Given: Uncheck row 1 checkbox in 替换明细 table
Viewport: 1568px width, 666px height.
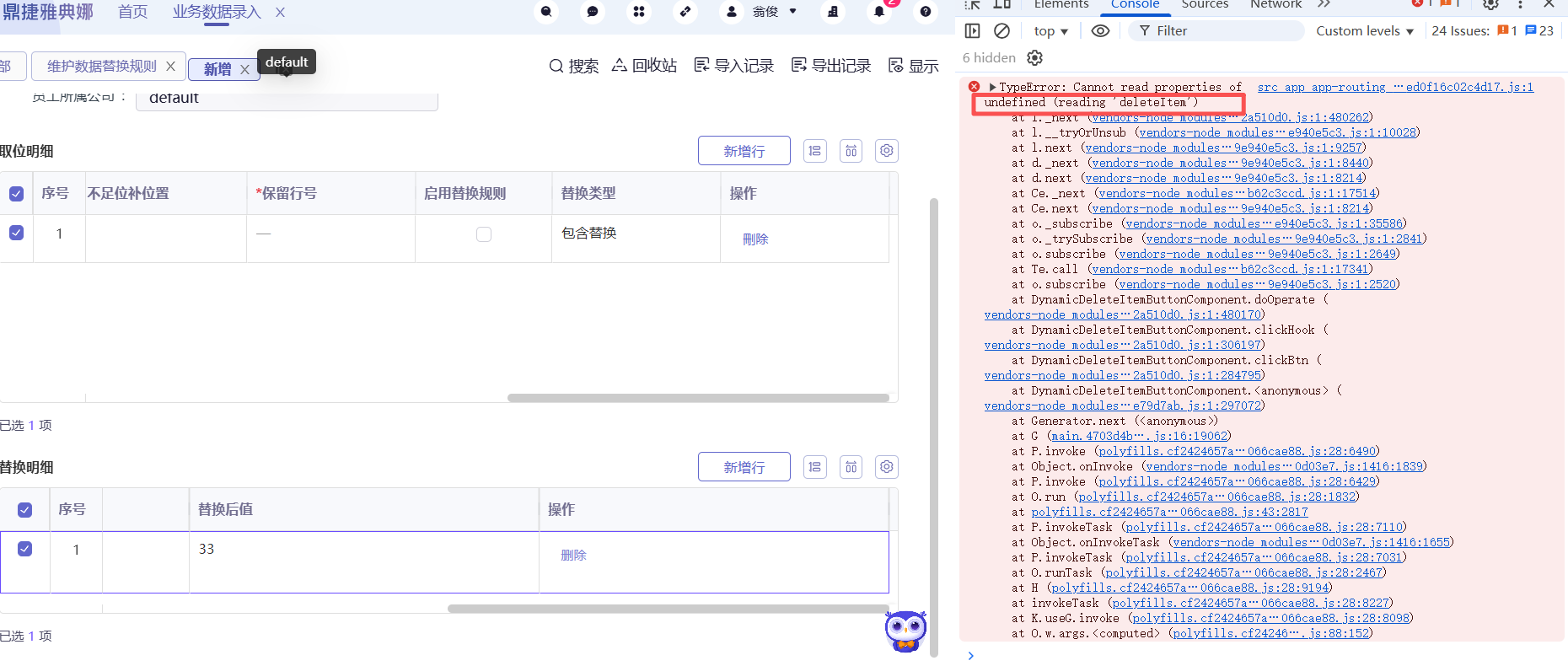Looking at the screenshot, I should (x=25, y=549).
